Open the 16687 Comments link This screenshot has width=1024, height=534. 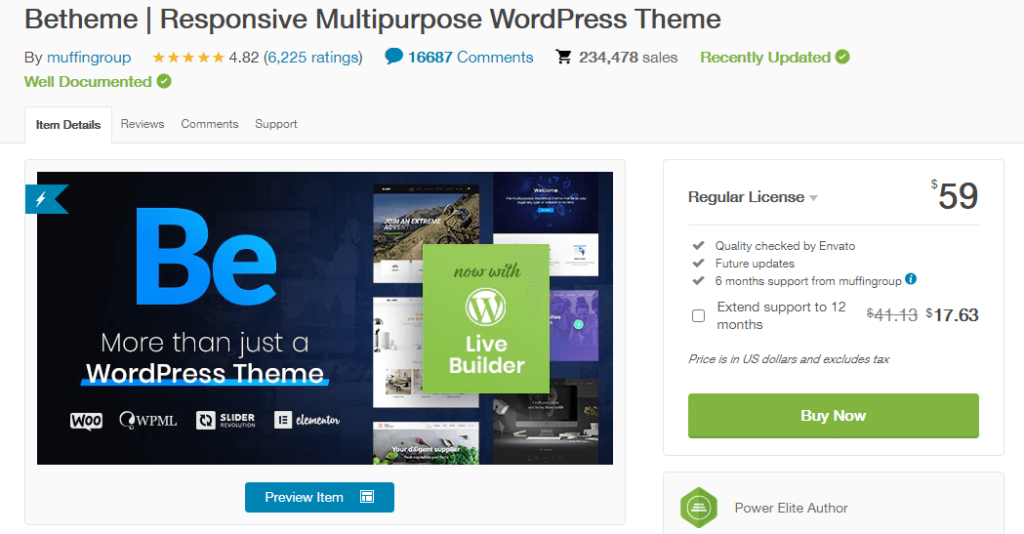click(x=471, y=57)
